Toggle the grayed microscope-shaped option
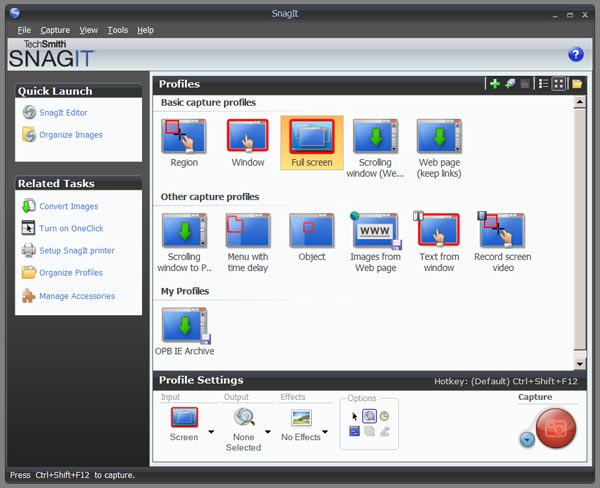The height and width of the screenshot is (488, 600). 385,431
